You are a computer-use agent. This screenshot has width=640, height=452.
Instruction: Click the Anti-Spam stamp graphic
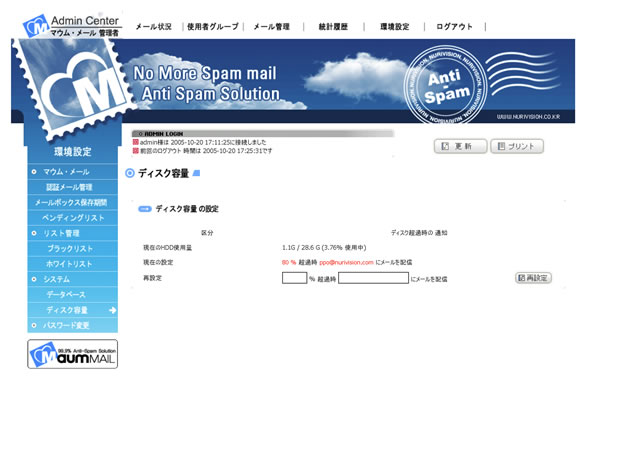445,85
